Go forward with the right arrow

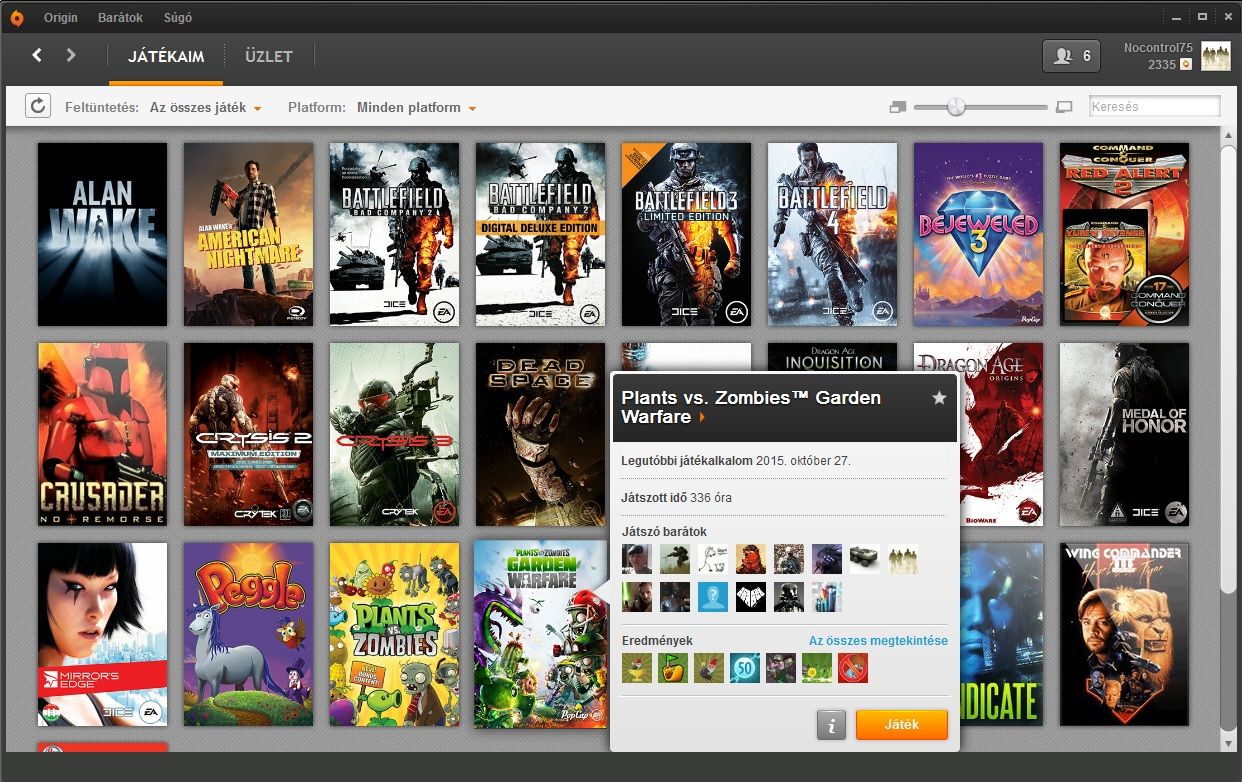coord(71,56)
